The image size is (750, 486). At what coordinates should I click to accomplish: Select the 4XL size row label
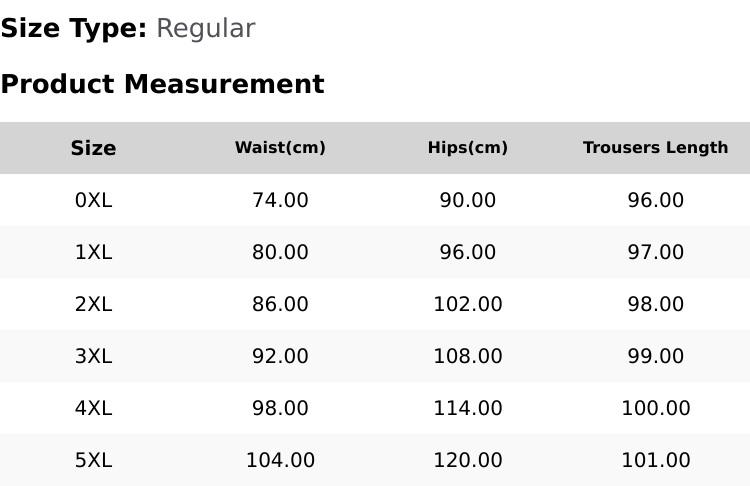coord(93,409)
